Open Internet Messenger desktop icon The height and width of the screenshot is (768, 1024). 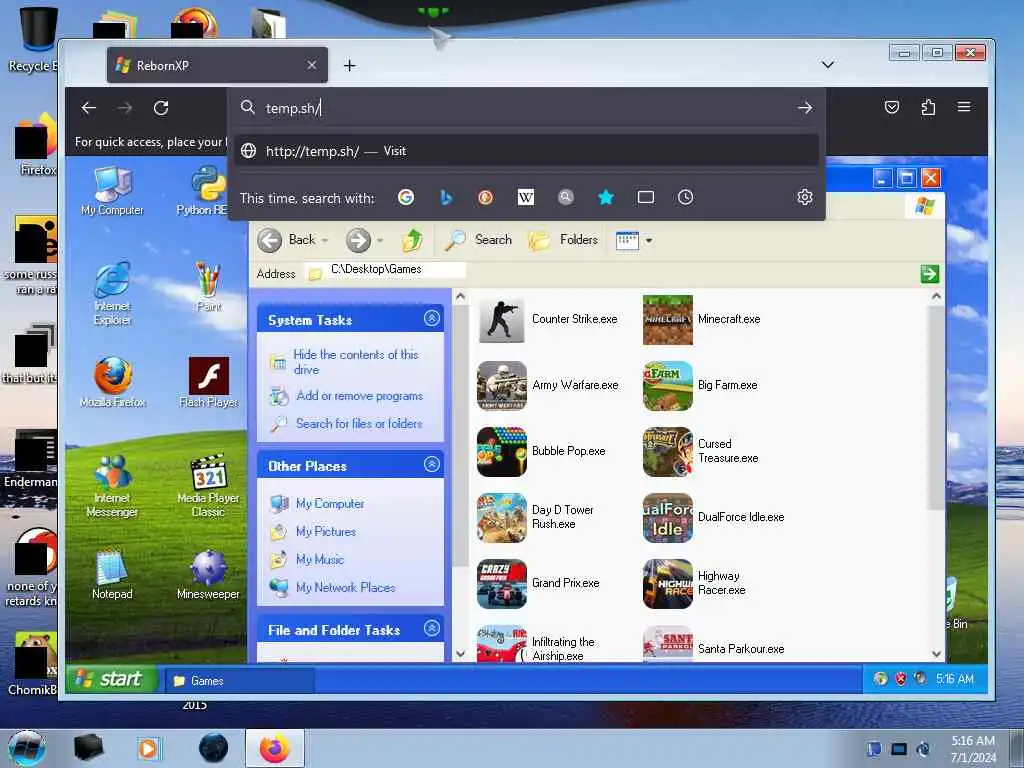click(x=112, y=486)
